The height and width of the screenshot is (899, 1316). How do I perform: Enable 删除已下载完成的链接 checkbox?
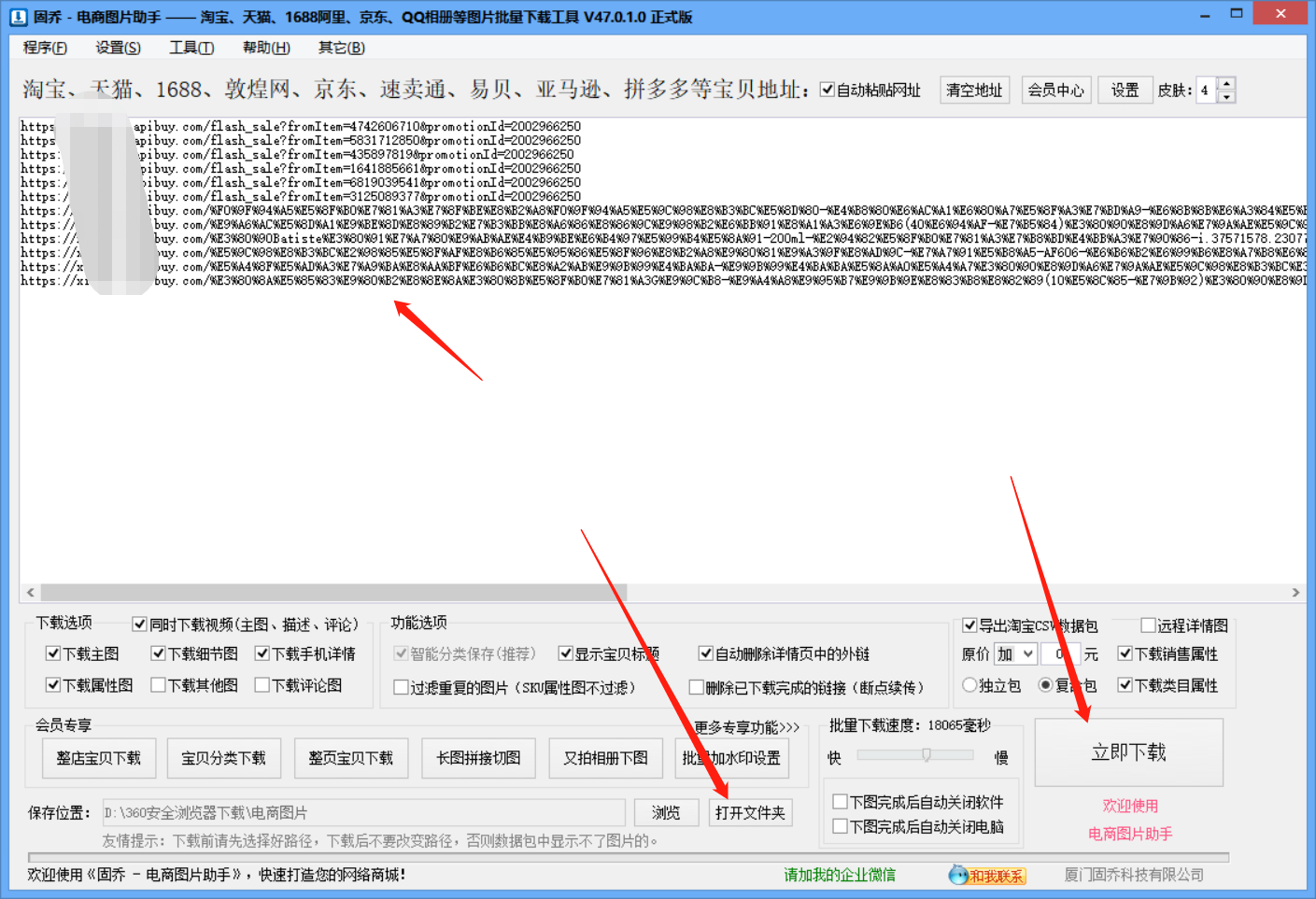click(696, 687)
